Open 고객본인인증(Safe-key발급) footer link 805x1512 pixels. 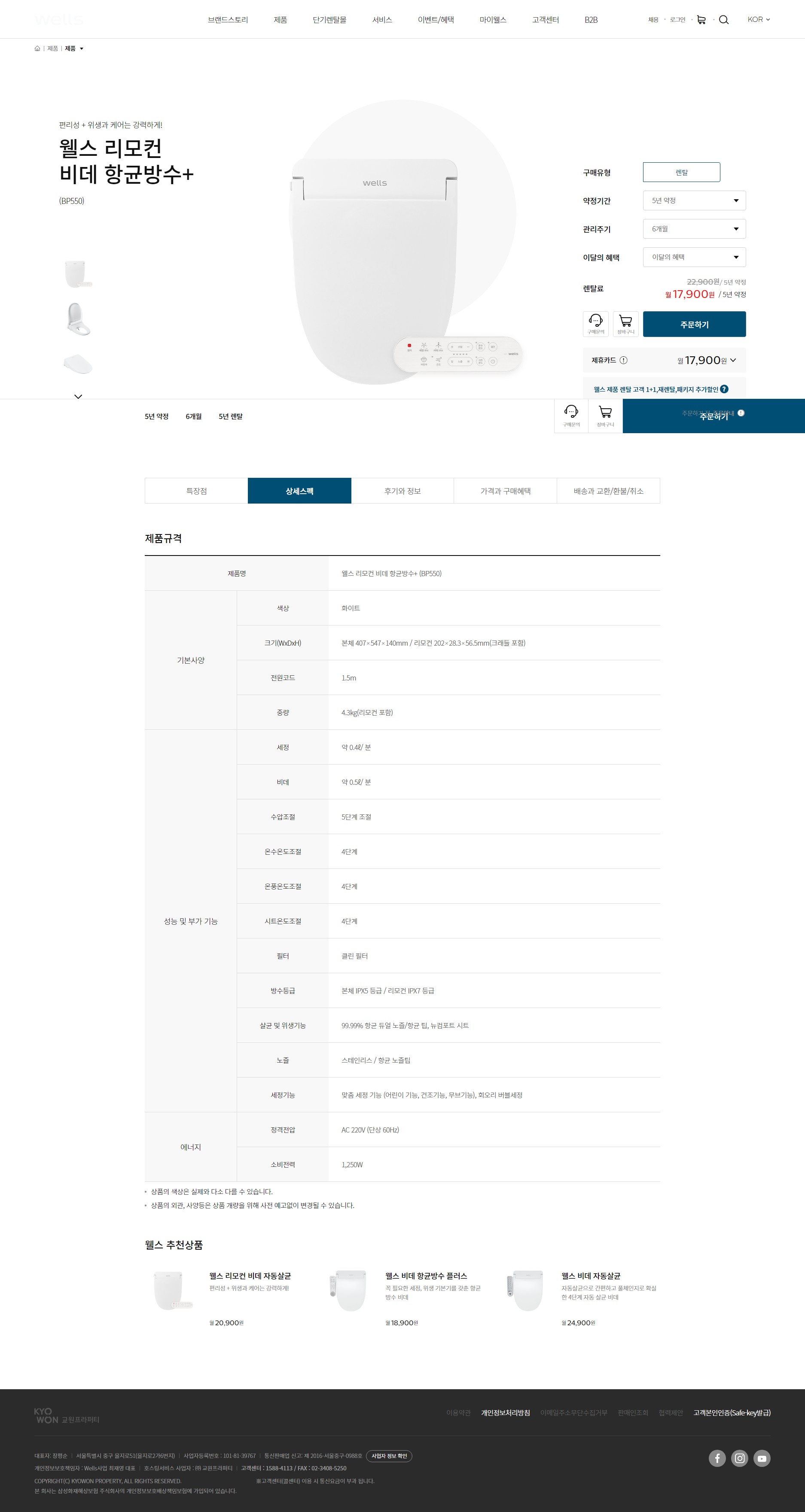(732, 1412)
